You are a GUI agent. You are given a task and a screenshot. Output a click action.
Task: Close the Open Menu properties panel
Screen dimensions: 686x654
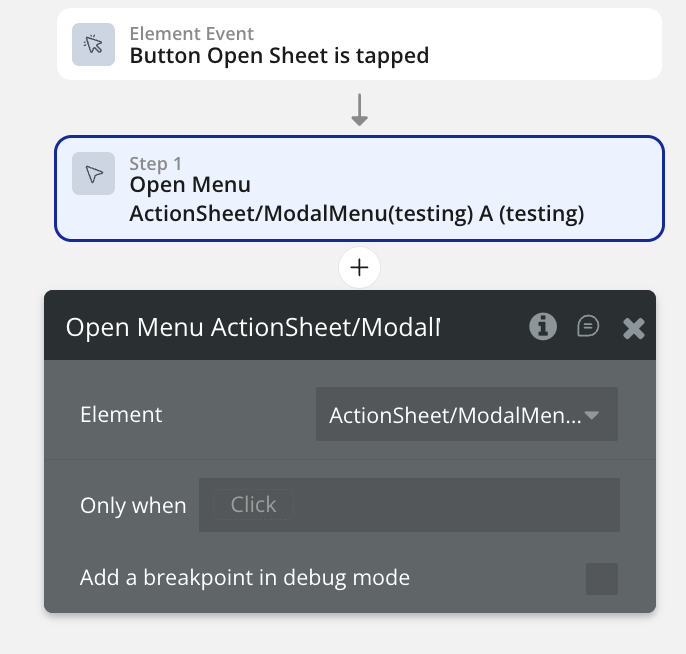[x=634, y=327]
